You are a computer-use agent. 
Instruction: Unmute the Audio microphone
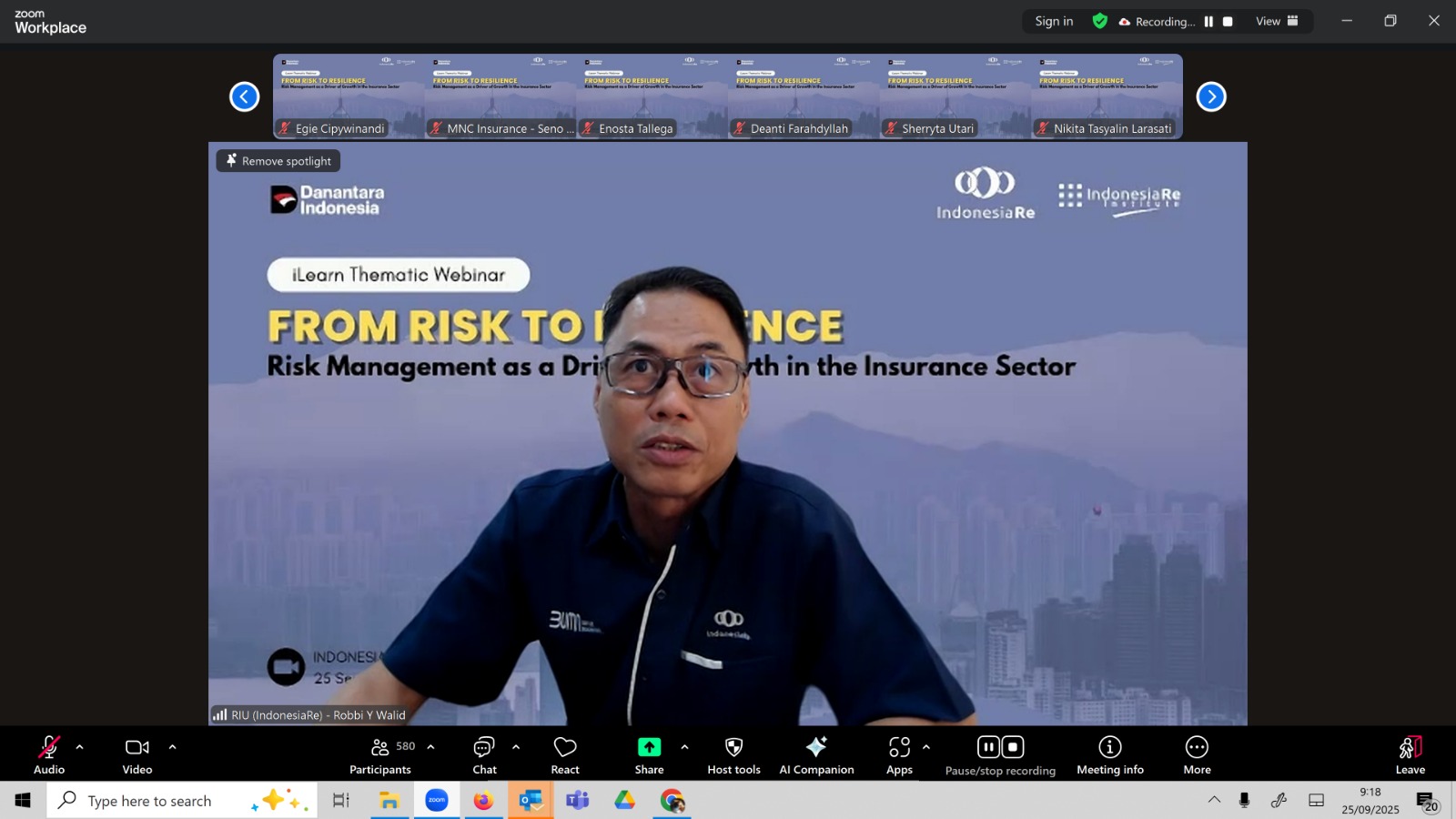(x=49, y=755)
